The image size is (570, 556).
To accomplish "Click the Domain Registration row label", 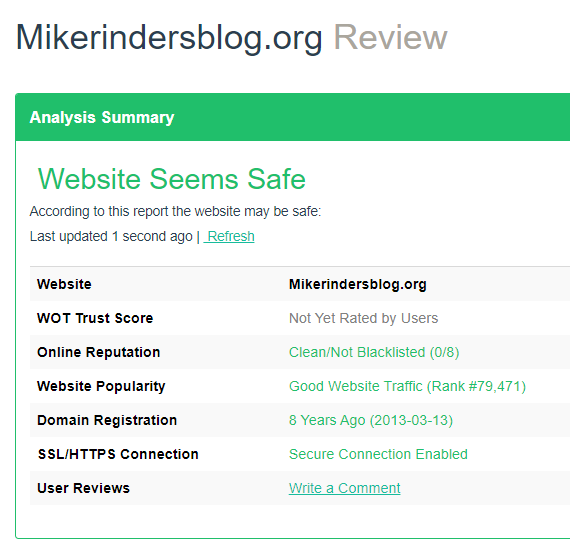I will pos(107,420).
